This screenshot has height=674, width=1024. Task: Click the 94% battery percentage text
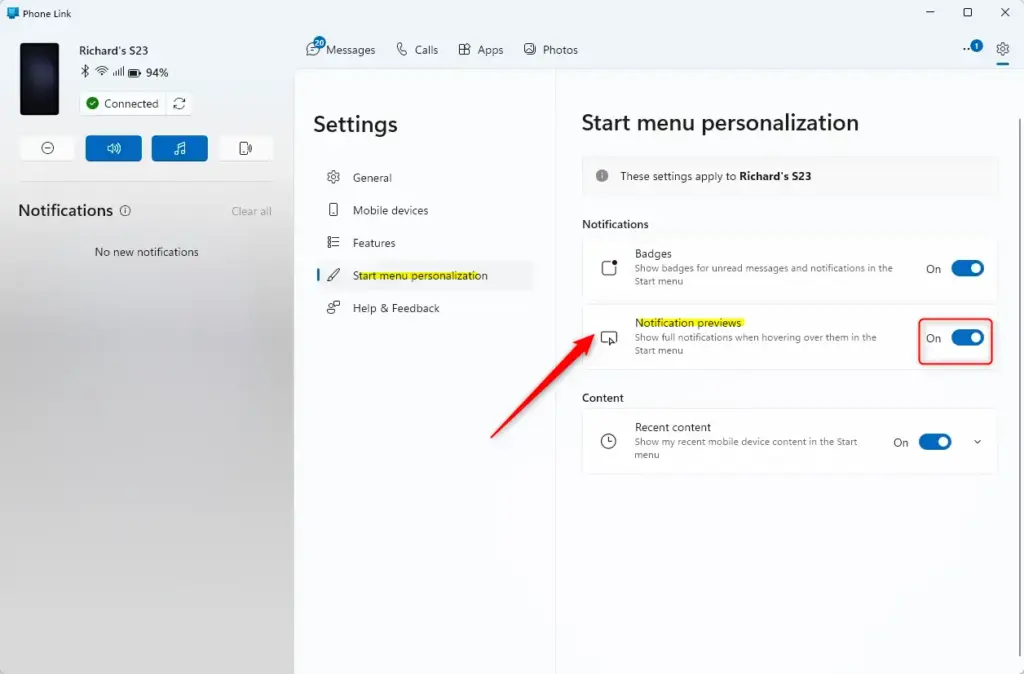coord(157,72)
